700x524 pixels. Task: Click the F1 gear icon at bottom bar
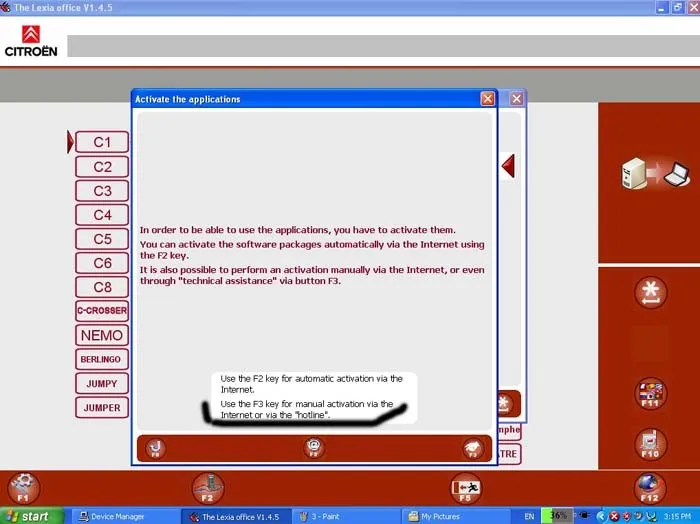tap(23, 488)
